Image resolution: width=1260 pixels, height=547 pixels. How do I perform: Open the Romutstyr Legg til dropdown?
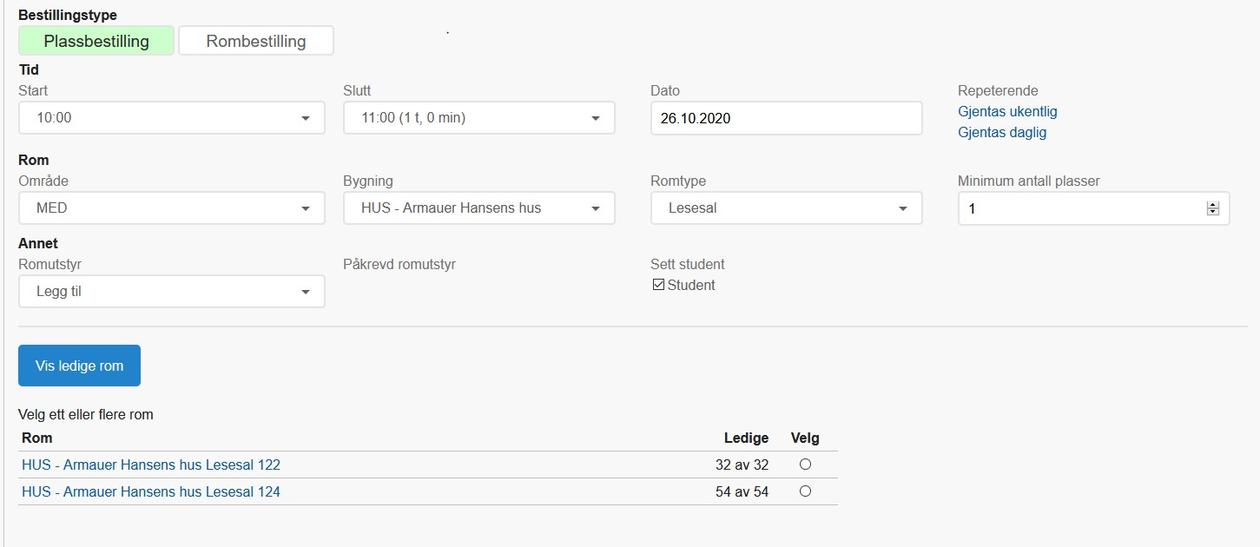[171, 292]
